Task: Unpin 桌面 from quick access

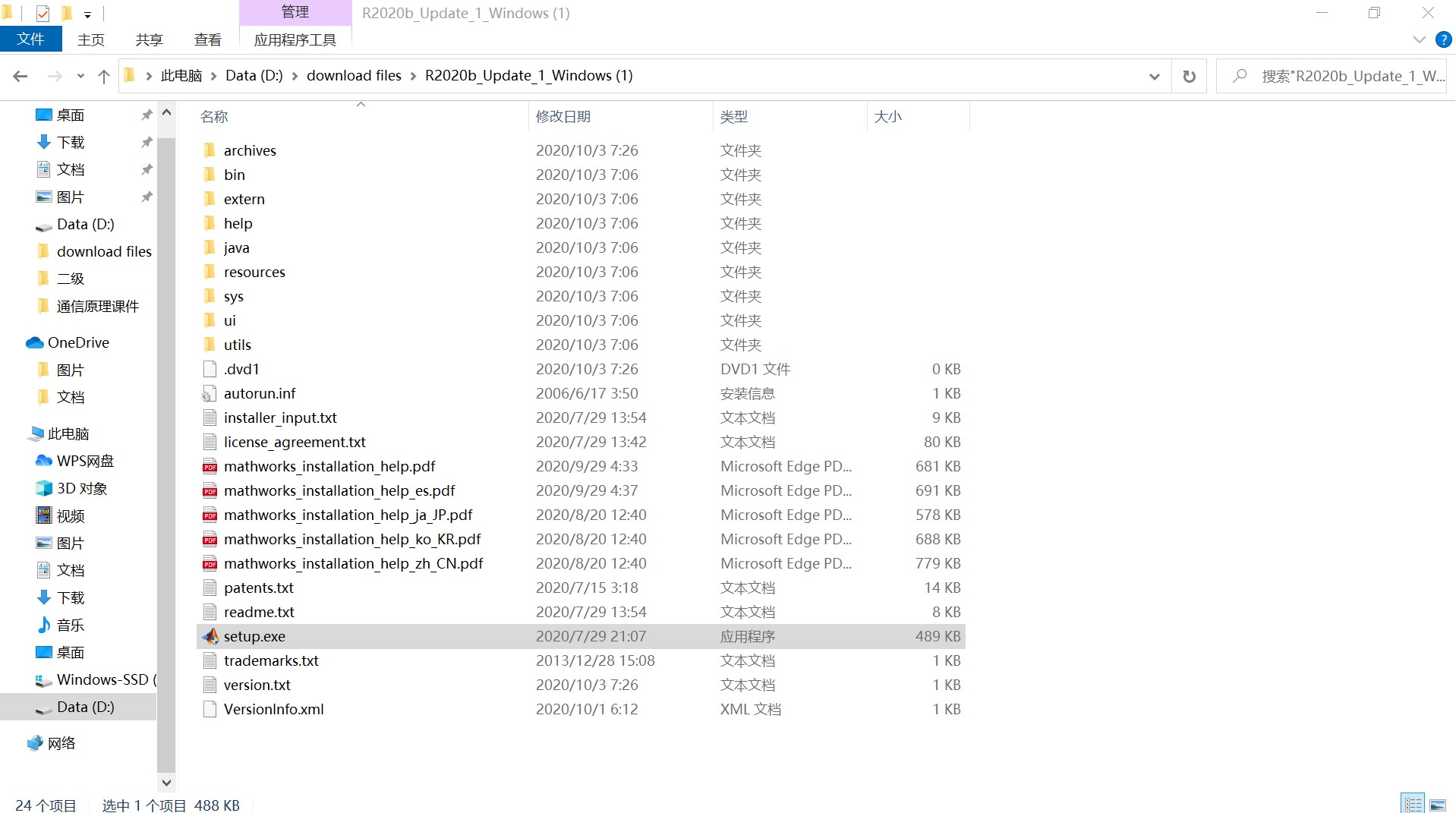Action: tap(147, 115)
